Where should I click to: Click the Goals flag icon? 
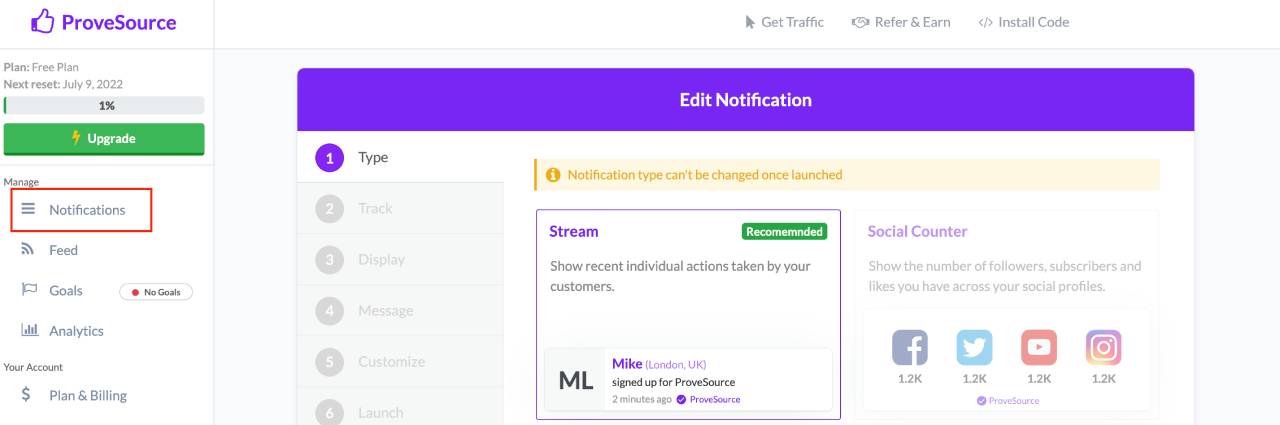(29, 290)
